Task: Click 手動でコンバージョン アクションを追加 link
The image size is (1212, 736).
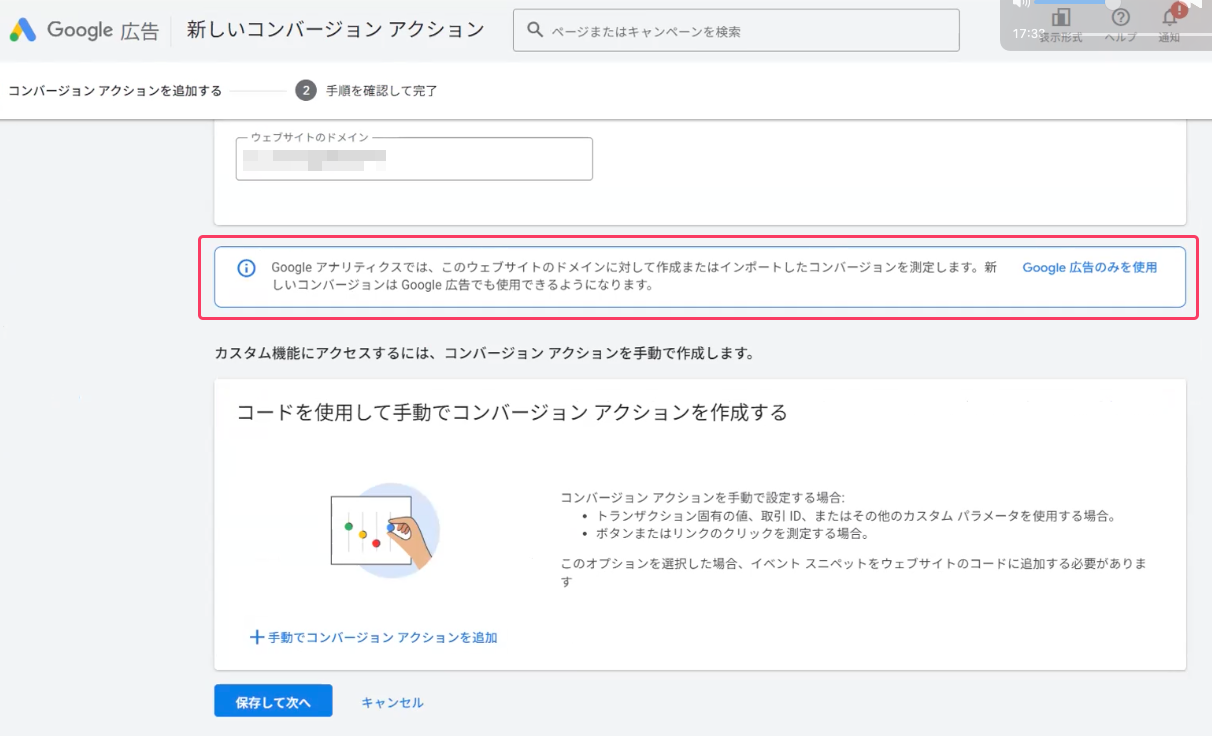Action: 382,637
